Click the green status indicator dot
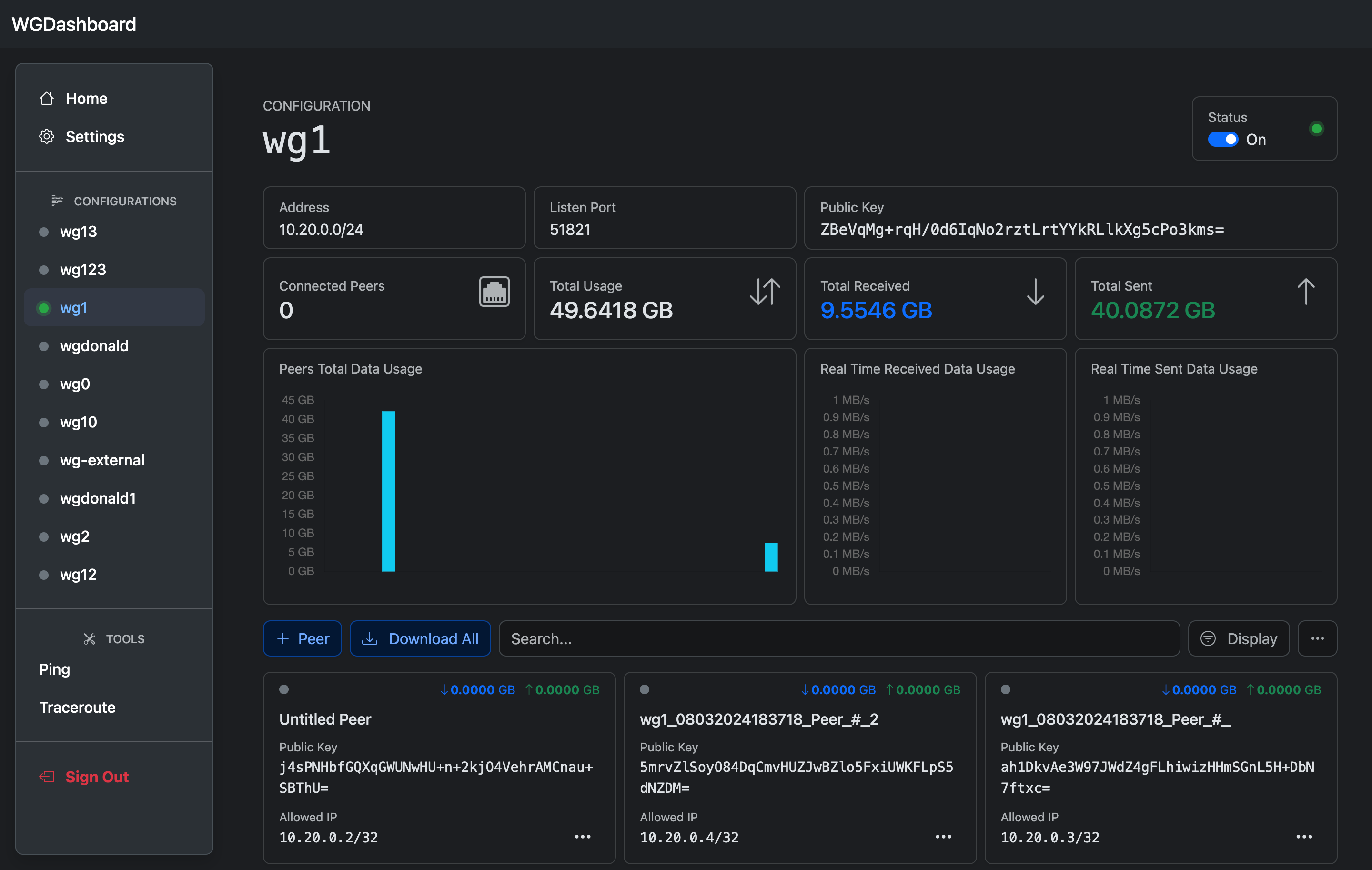This screenshot has height=870, width=1372. (x=1316, y=129)
